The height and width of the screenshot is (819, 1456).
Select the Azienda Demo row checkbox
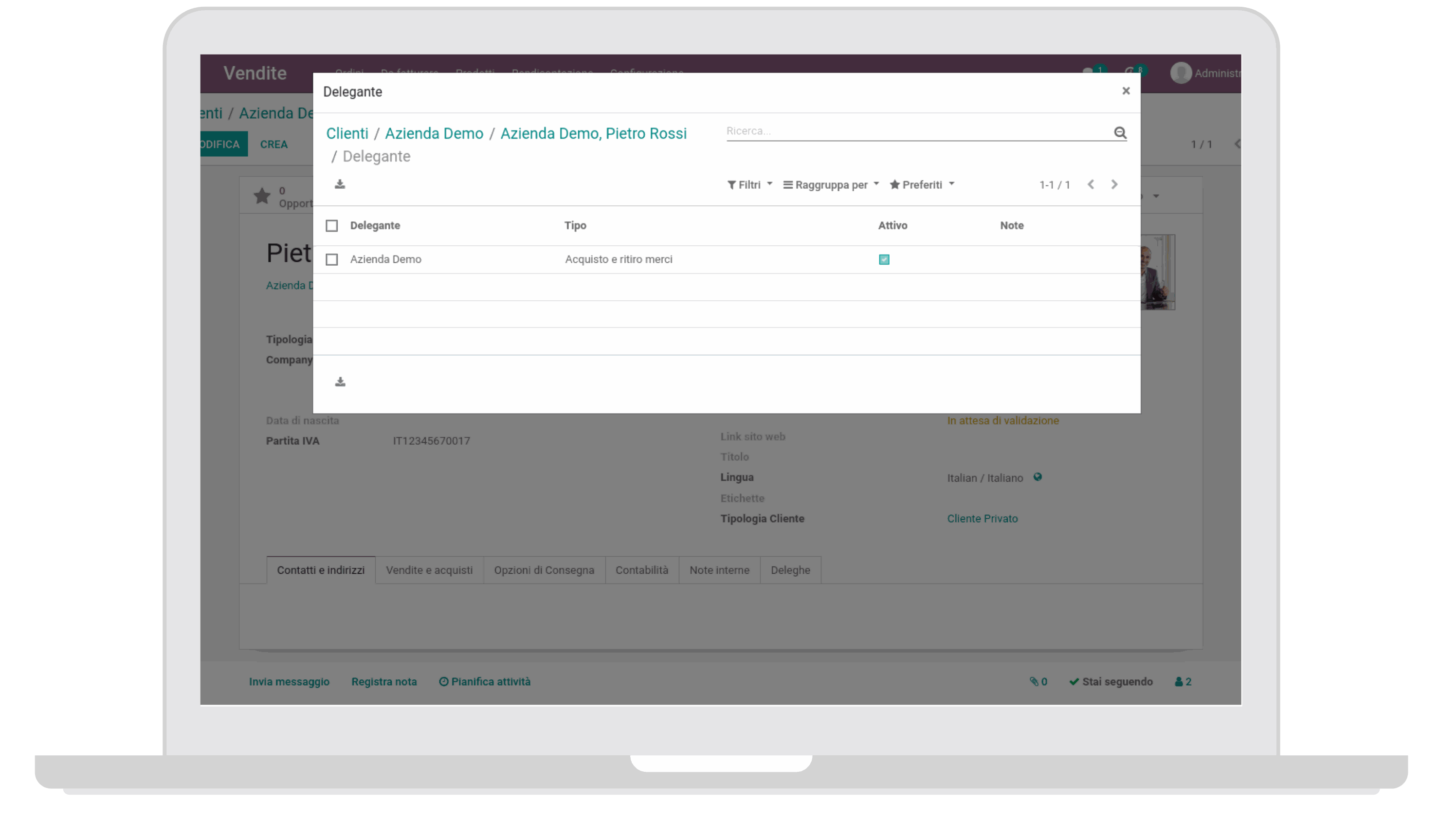click(x=332, y=259)
